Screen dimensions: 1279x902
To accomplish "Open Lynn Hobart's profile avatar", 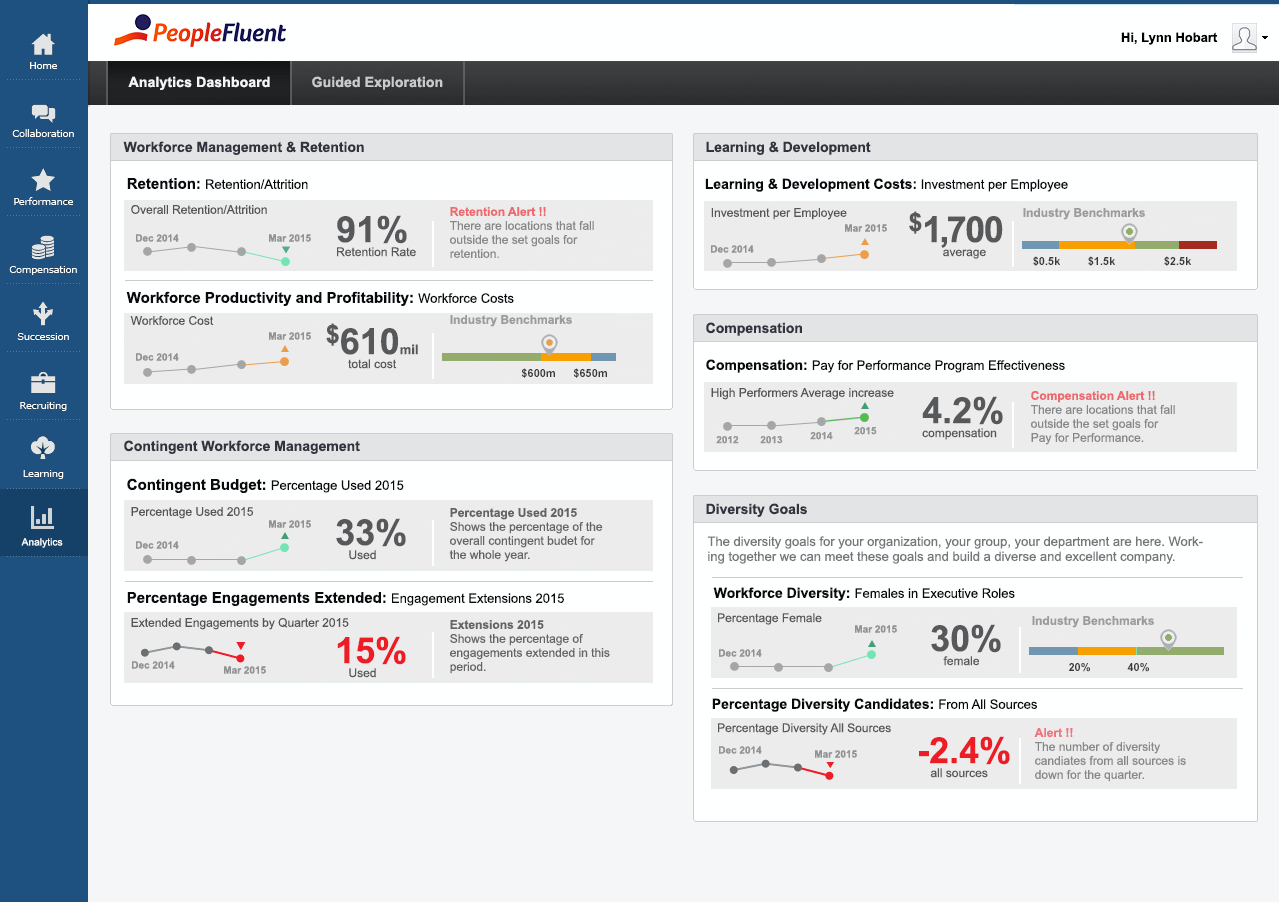I will (1244, 37).
